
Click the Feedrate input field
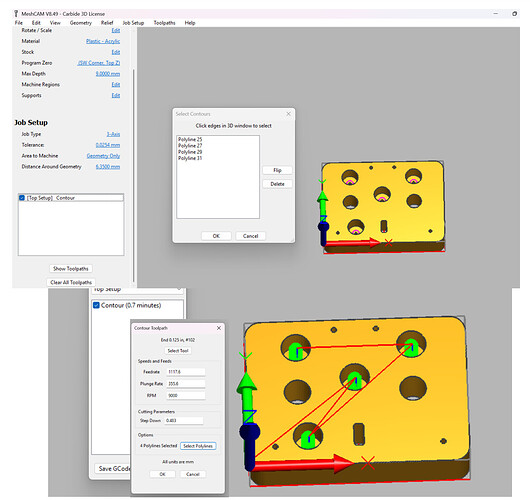tap(186, 372)
